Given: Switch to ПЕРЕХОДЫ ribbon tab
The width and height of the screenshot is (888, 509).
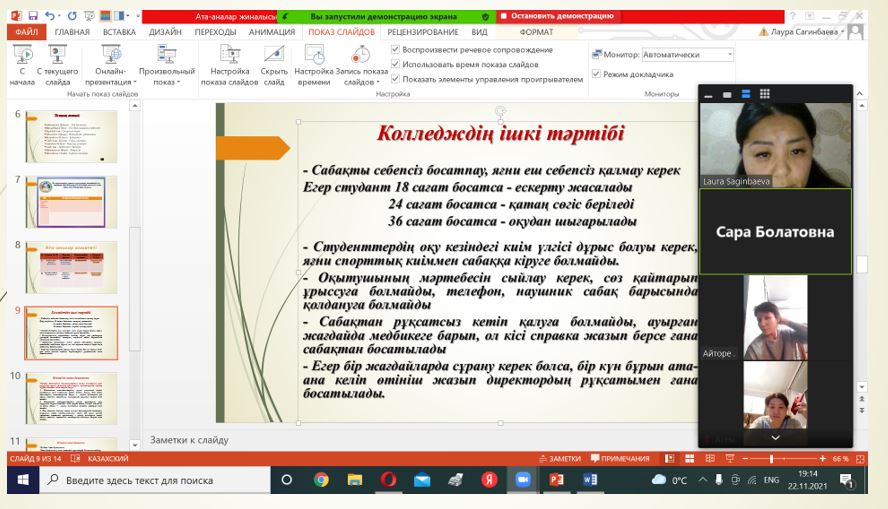Looking at the screenshot, I should coord(215,32).
